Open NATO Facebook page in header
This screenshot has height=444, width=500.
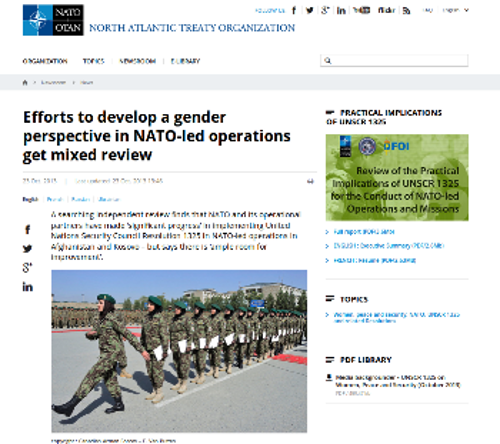click(x=294, y=10)
